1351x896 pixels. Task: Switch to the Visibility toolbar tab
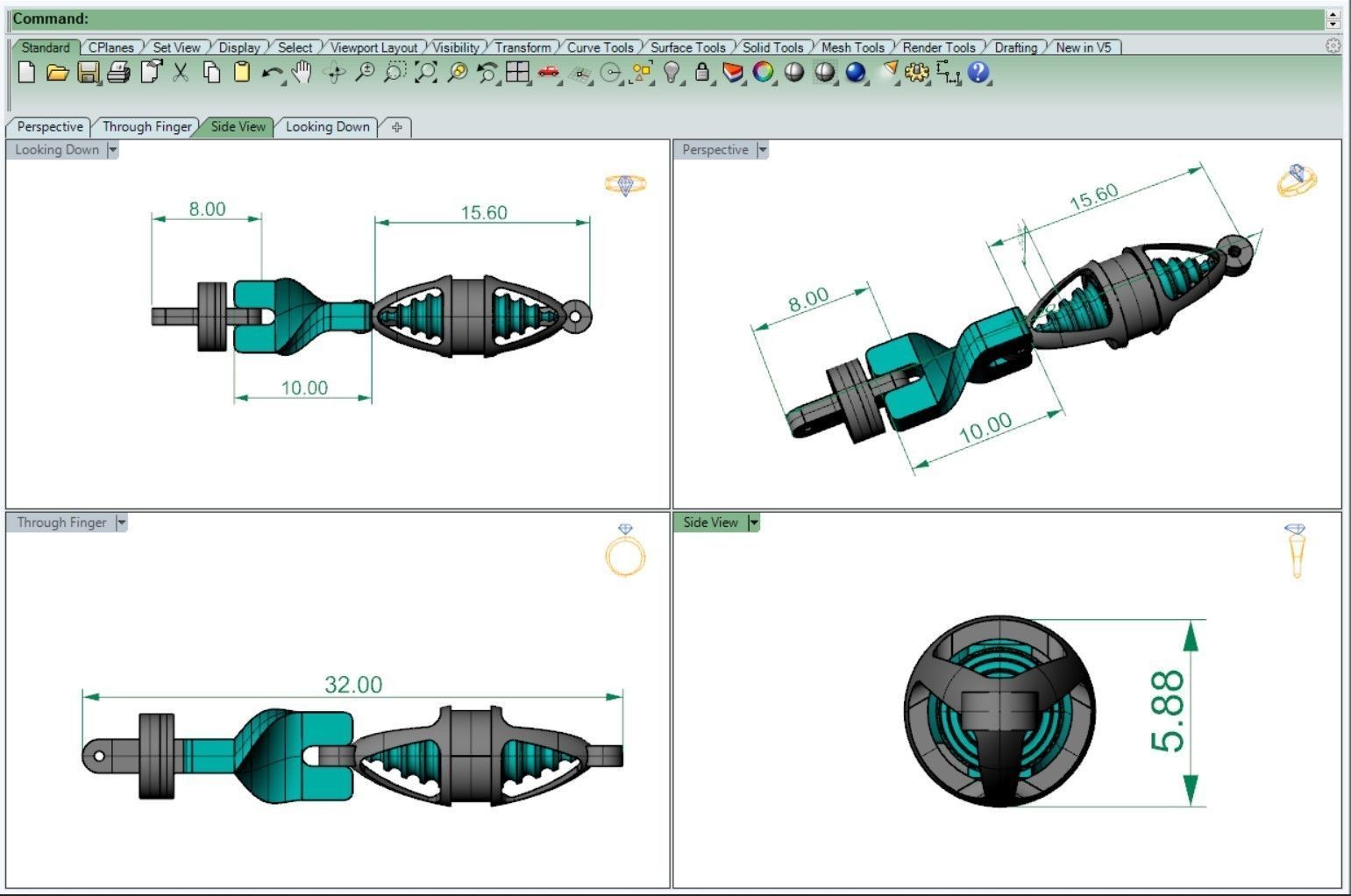[x=457, y=47]
